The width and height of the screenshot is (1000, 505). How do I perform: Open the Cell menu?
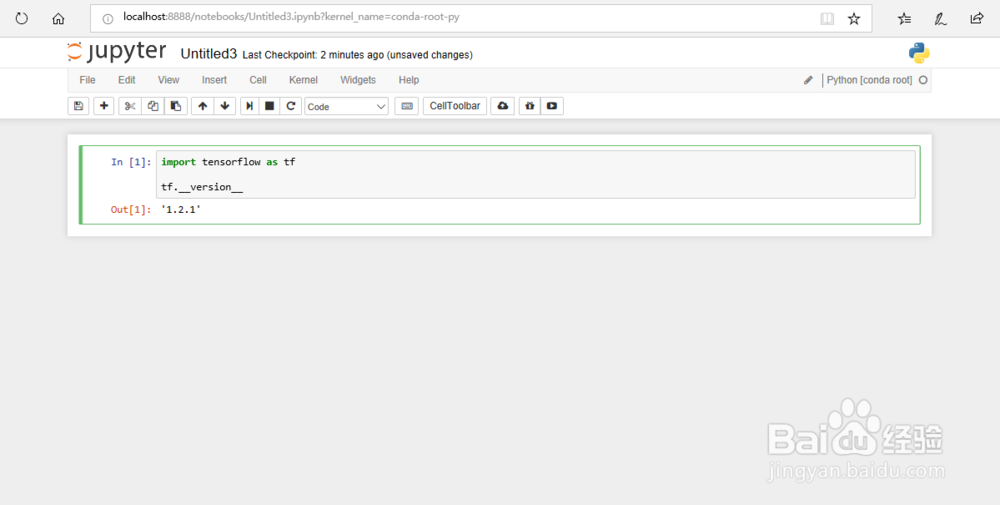click(x=258, y=80)
